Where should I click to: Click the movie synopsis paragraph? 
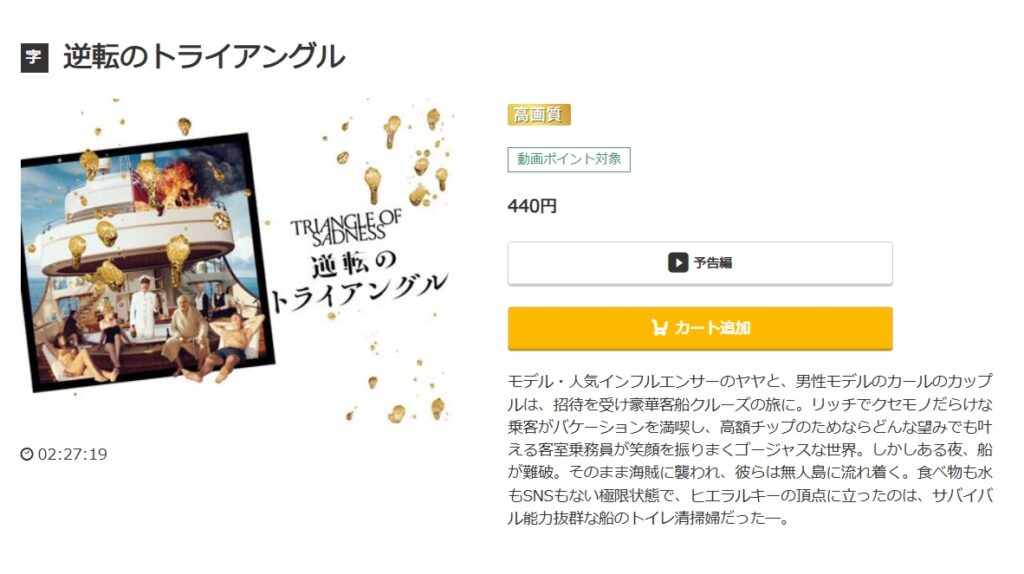750,449
